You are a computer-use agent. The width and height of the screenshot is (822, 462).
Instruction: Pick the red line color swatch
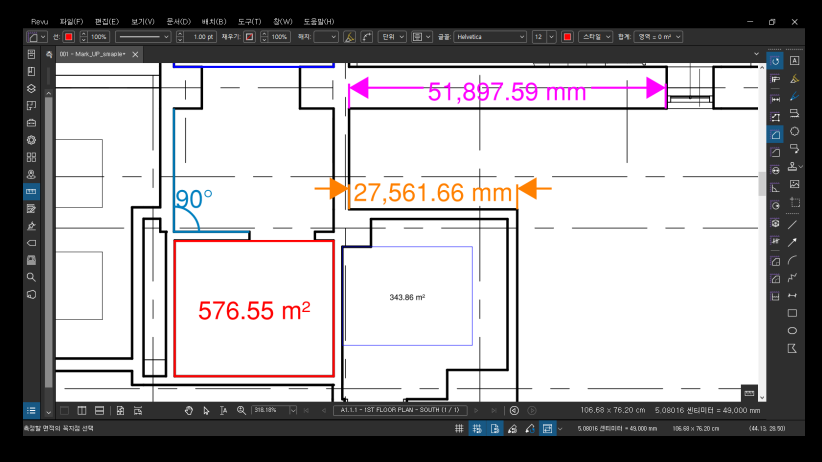69,37
